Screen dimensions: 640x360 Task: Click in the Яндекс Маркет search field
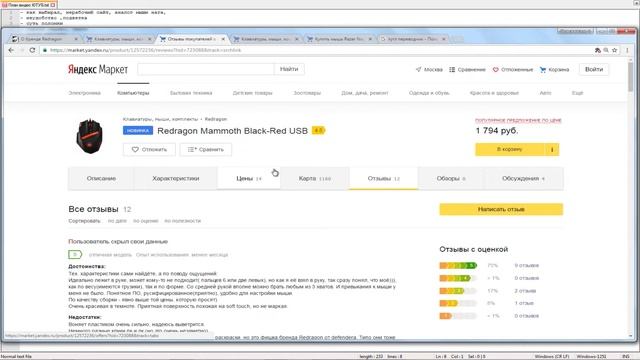tap(206, 69)
